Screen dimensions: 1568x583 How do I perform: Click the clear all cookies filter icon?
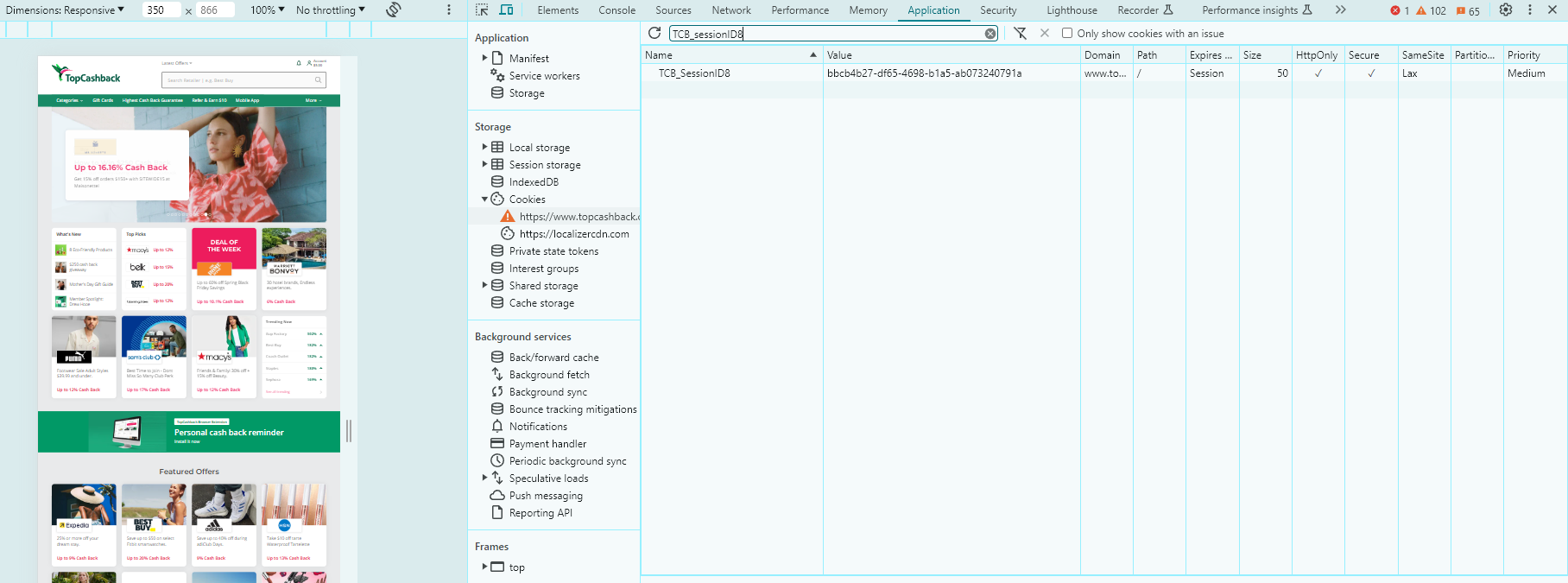pyautogui.click(x=1020, y=34)
